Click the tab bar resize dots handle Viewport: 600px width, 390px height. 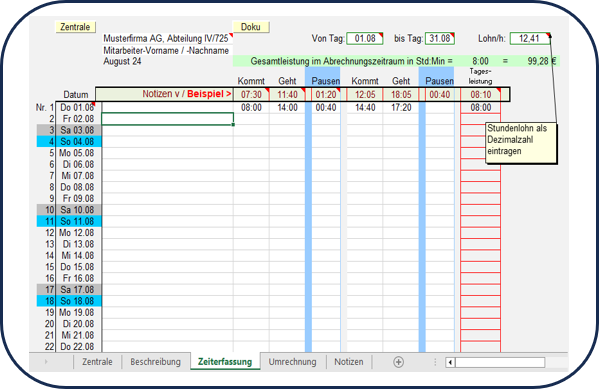click(435, 362)
